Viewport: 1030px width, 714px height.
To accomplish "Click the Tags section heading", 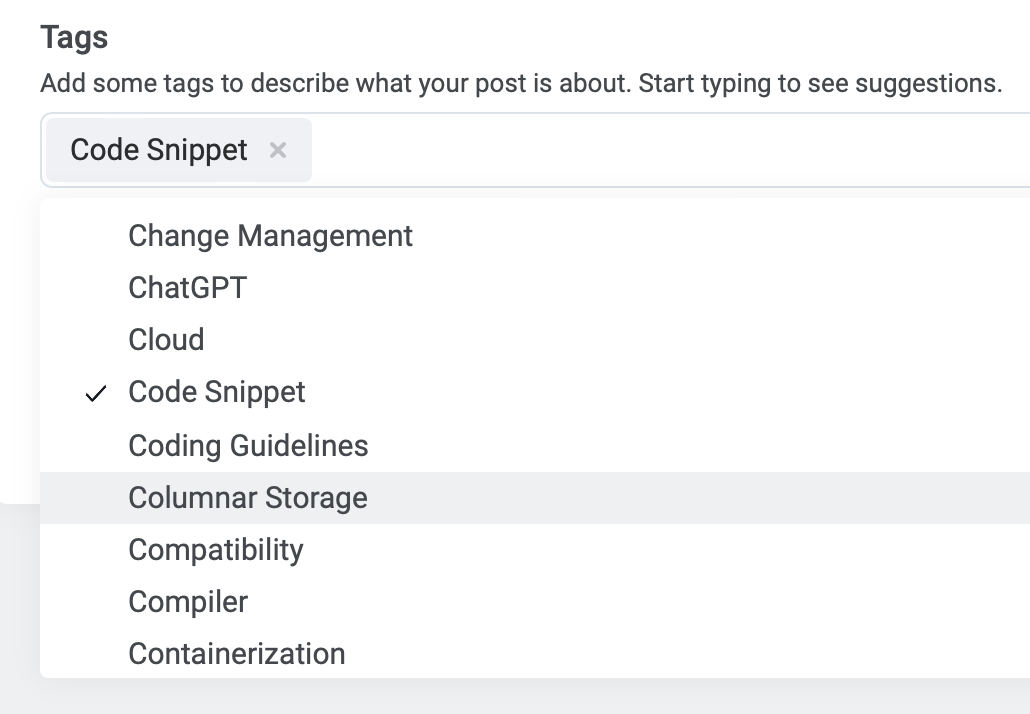I will pos(74,38).
